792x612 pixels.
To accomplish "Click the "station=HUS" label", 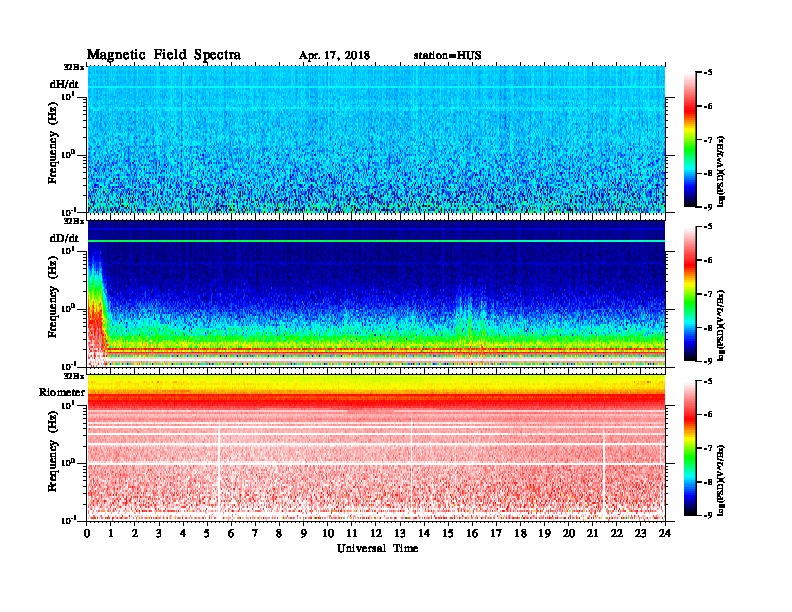I will coord(448,56).
